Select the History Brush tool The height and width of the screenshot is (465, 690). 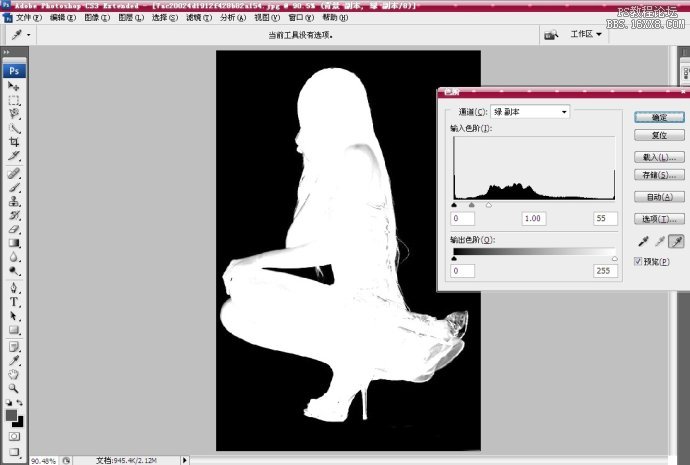(14, 215)
